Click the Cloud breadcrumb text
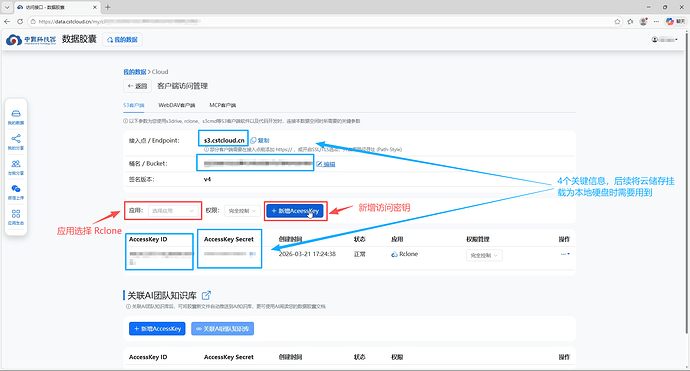The image size is (690, 371). (160, 72)
